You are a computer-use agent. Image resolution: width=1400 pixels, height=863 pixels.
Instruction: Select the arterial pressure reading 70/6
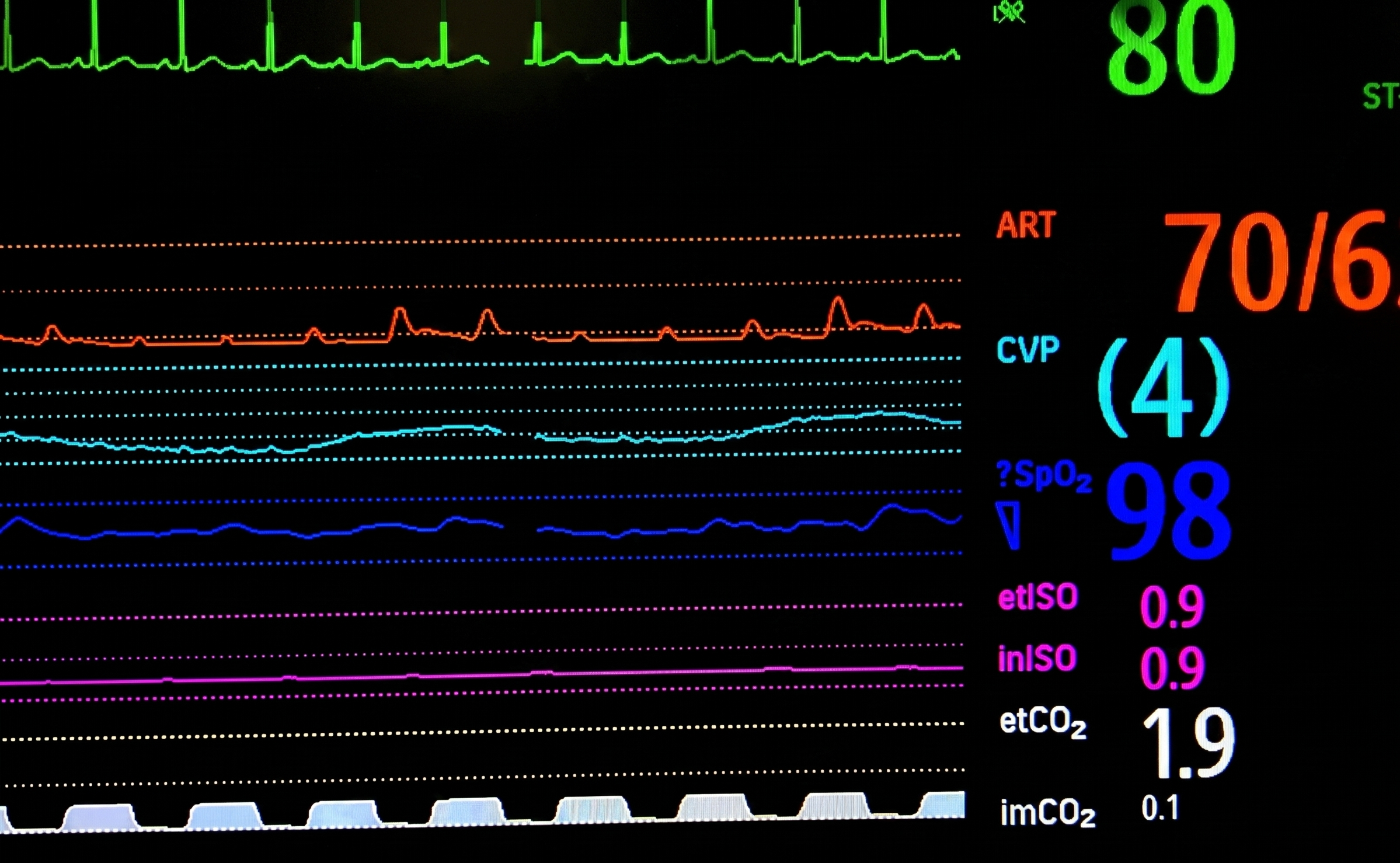tap(1281, 261)
